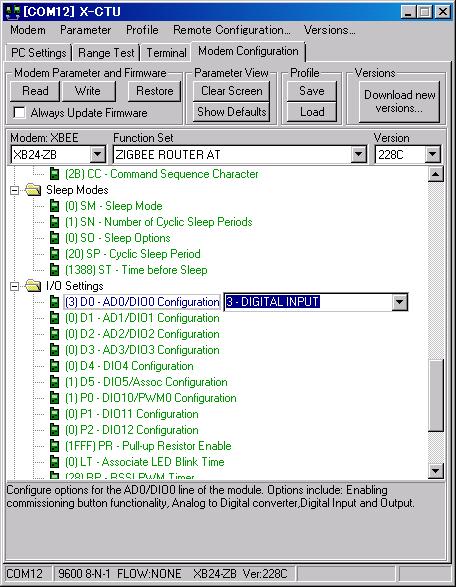Enable the Always Update Firmware checkbox
This screenshot has height=587, width=456.
[19, 113]
